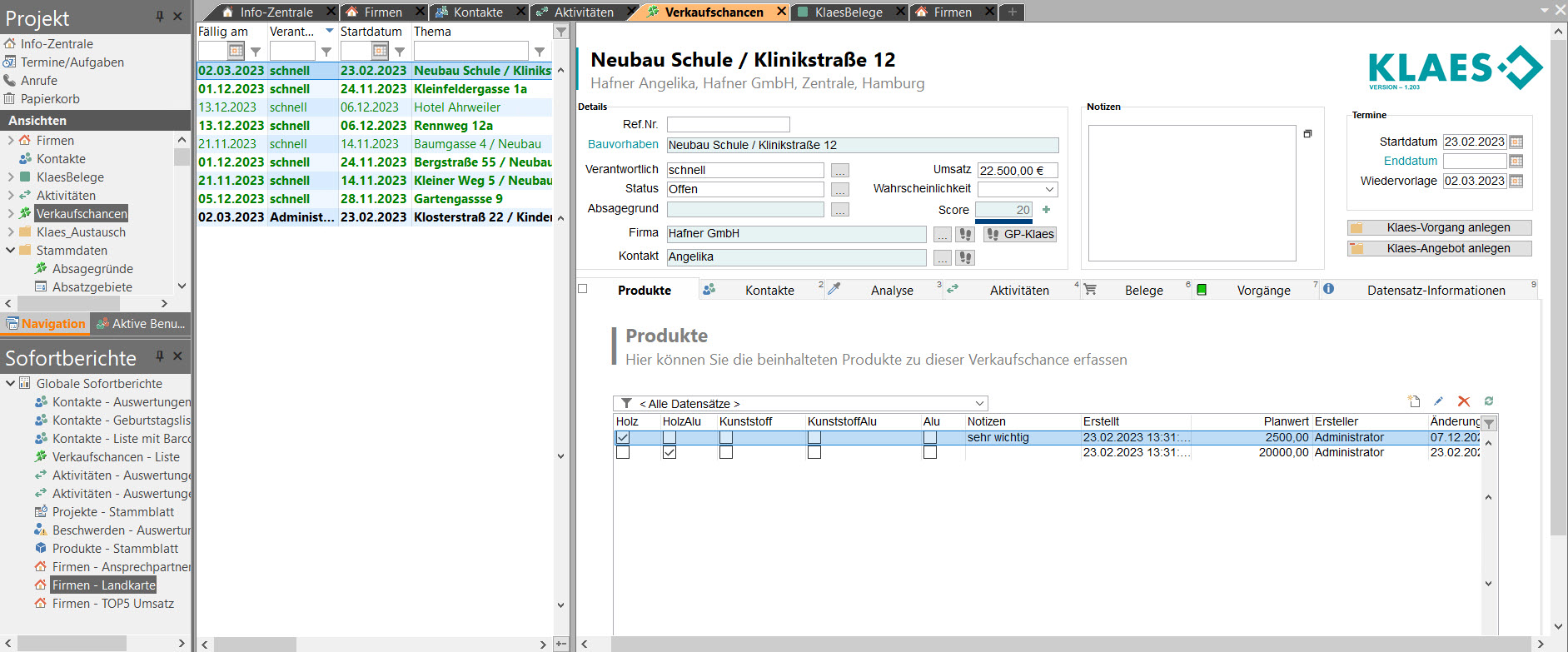
Task: Open Papierkorb in the Projekt panel
Action: tap(50, 99)
